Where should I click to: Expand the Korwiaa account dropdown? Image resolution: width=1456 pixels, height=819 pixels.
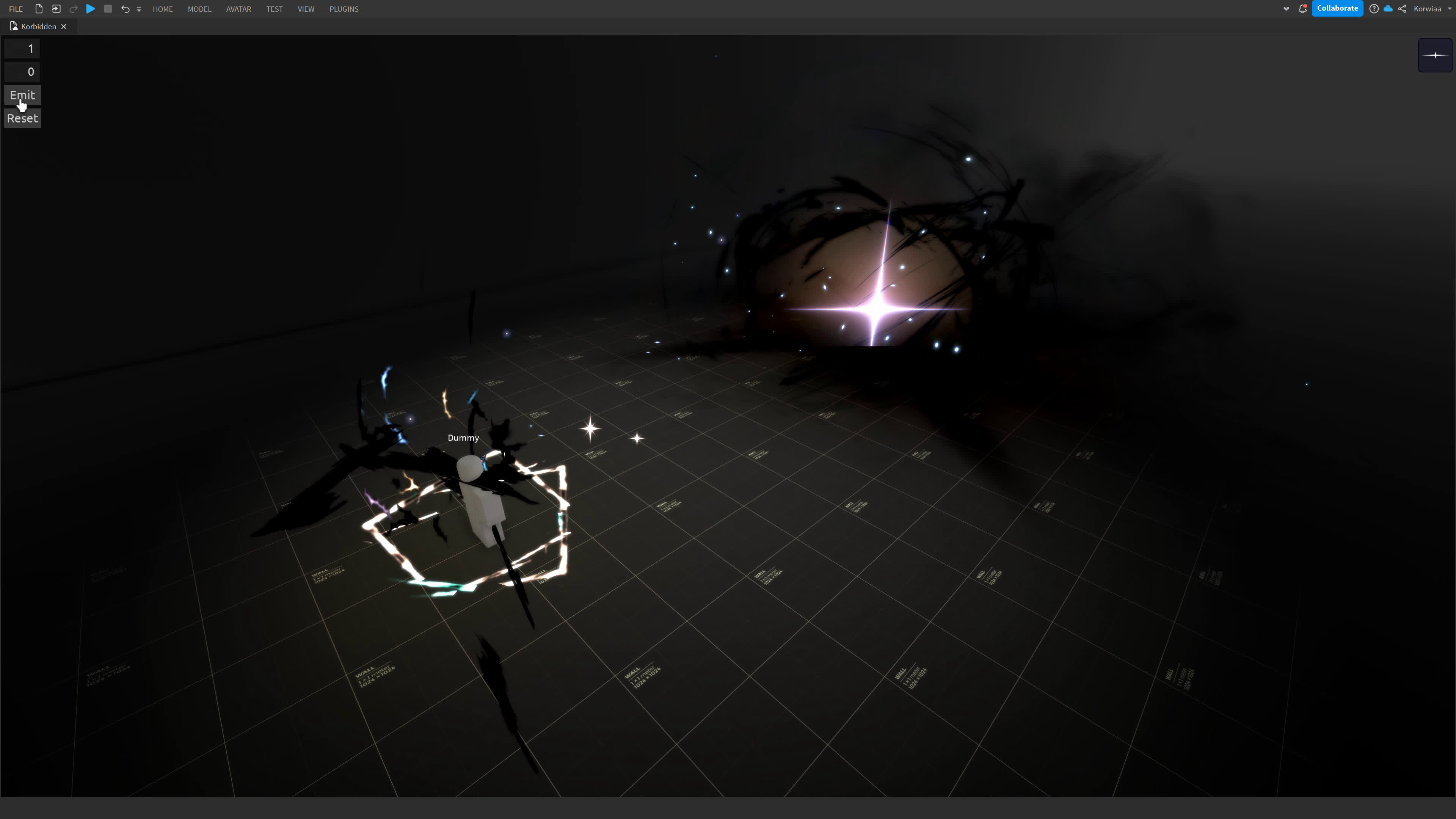pyautogui.click(x=1449, y=8)
